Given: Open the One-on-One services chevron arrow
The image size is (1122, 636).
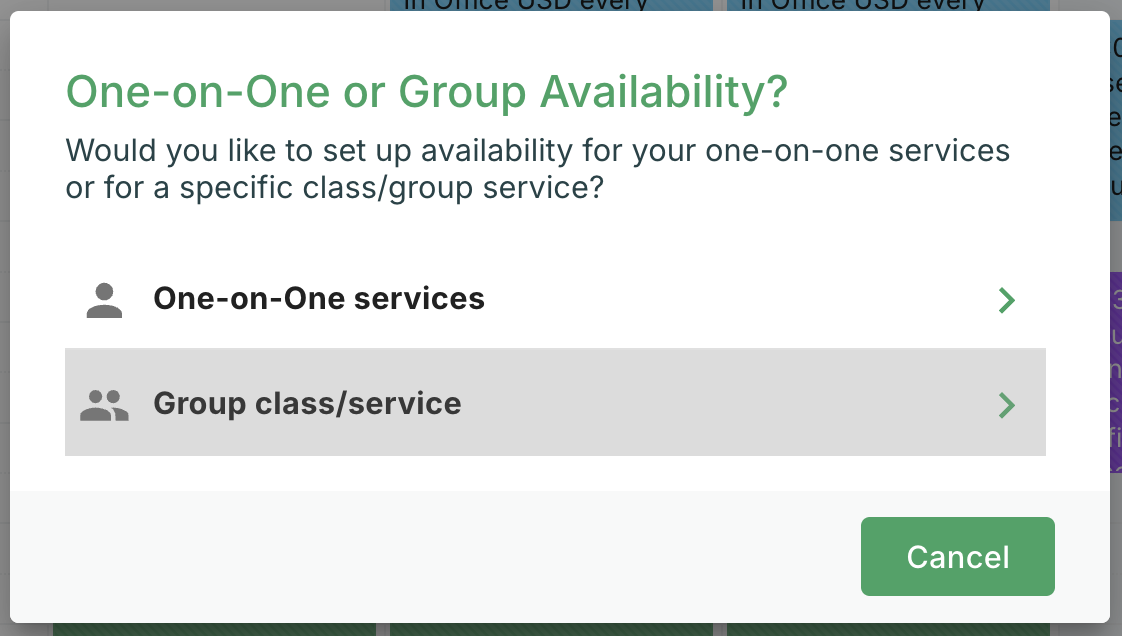Looking at the screenshot, I should 1007,300.
